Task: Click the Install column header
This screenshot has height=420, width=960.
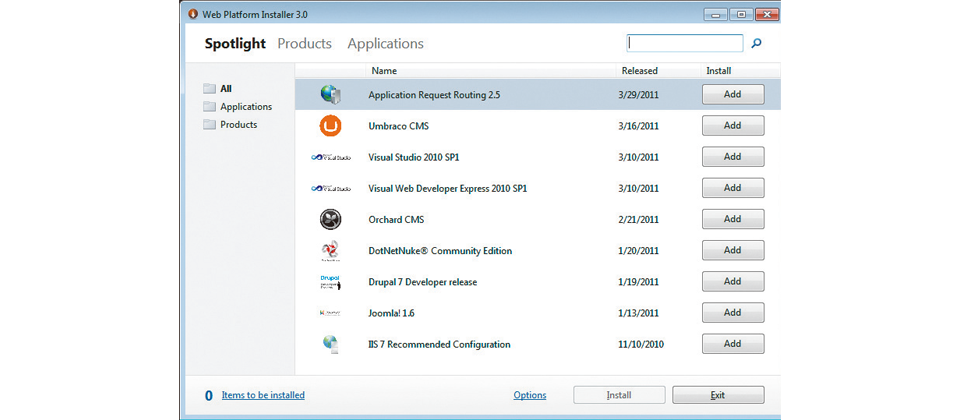Action: [x=719, y=70]
